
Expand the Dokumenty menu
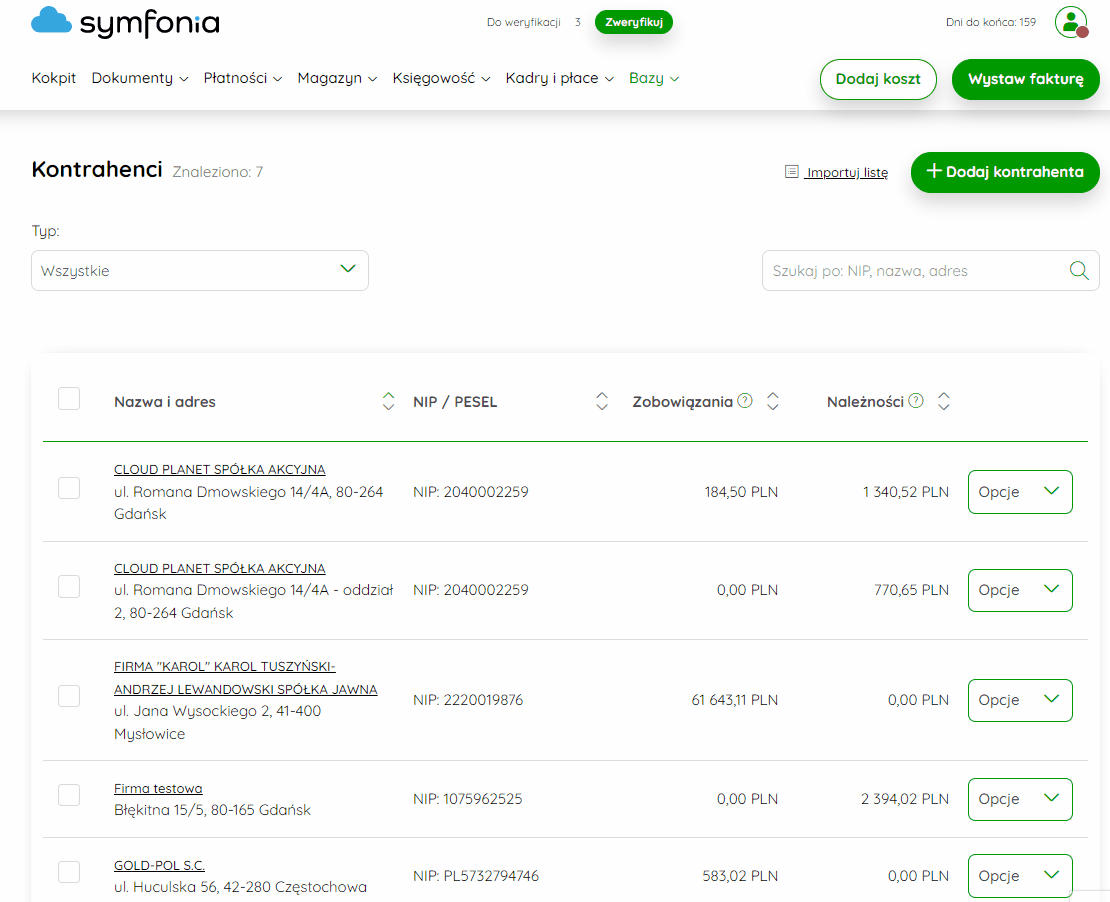pos(139,78)
